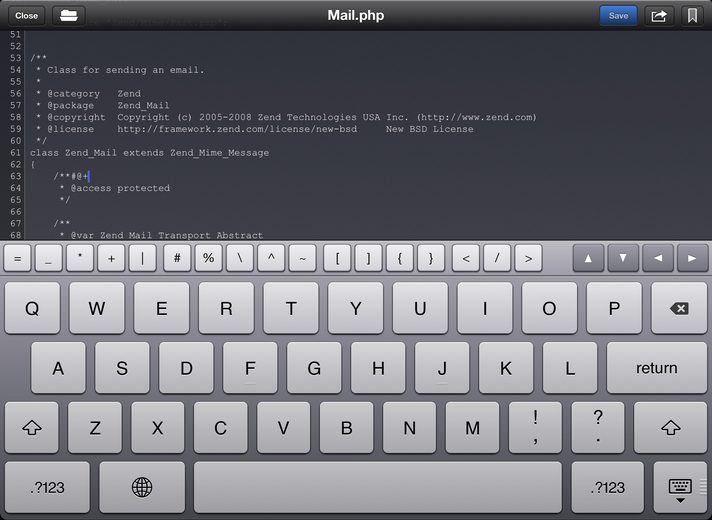Screen dimensions: 712x520
Task: Tap the right shift key
Action: [x=670, y=427]
